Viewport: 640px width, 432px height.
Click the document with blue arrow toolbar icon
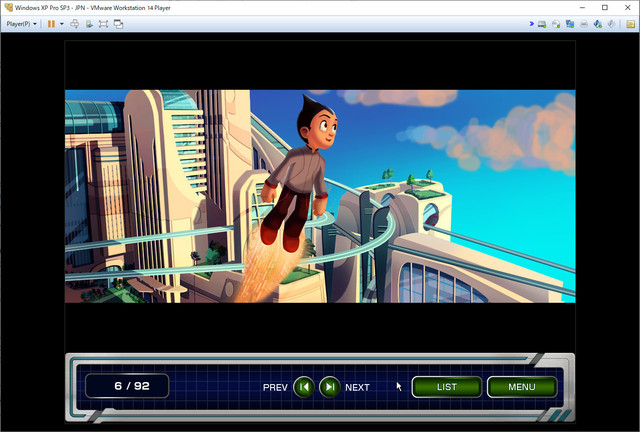pos(89,24)
